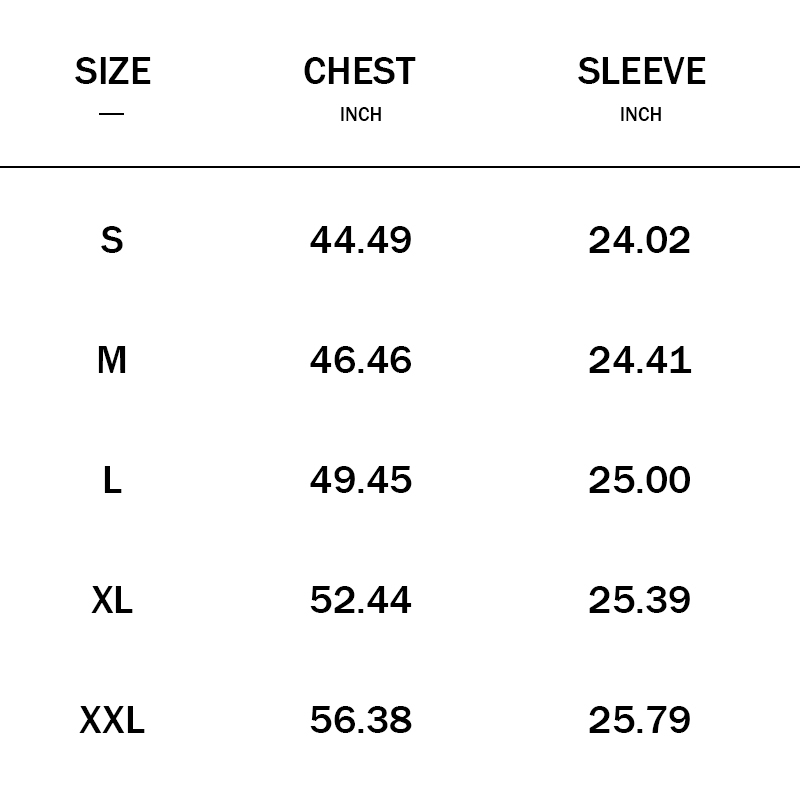
Task: Click chest value 56.38
Action: [360, 720]
